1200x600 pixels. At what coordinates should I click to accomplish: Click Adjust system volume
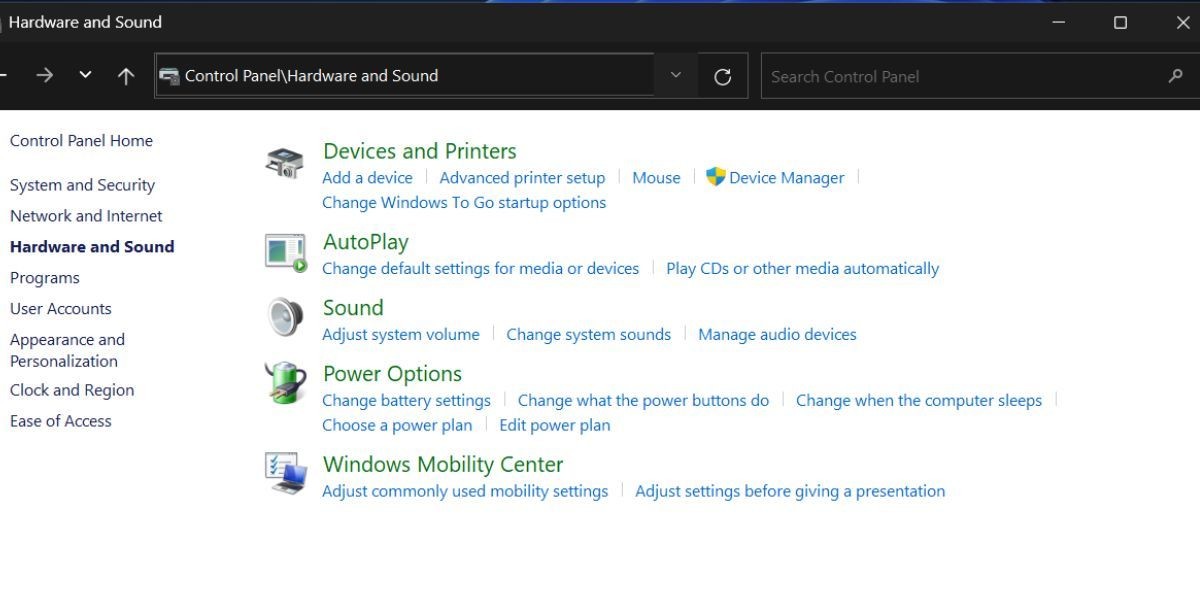point(401,335)
